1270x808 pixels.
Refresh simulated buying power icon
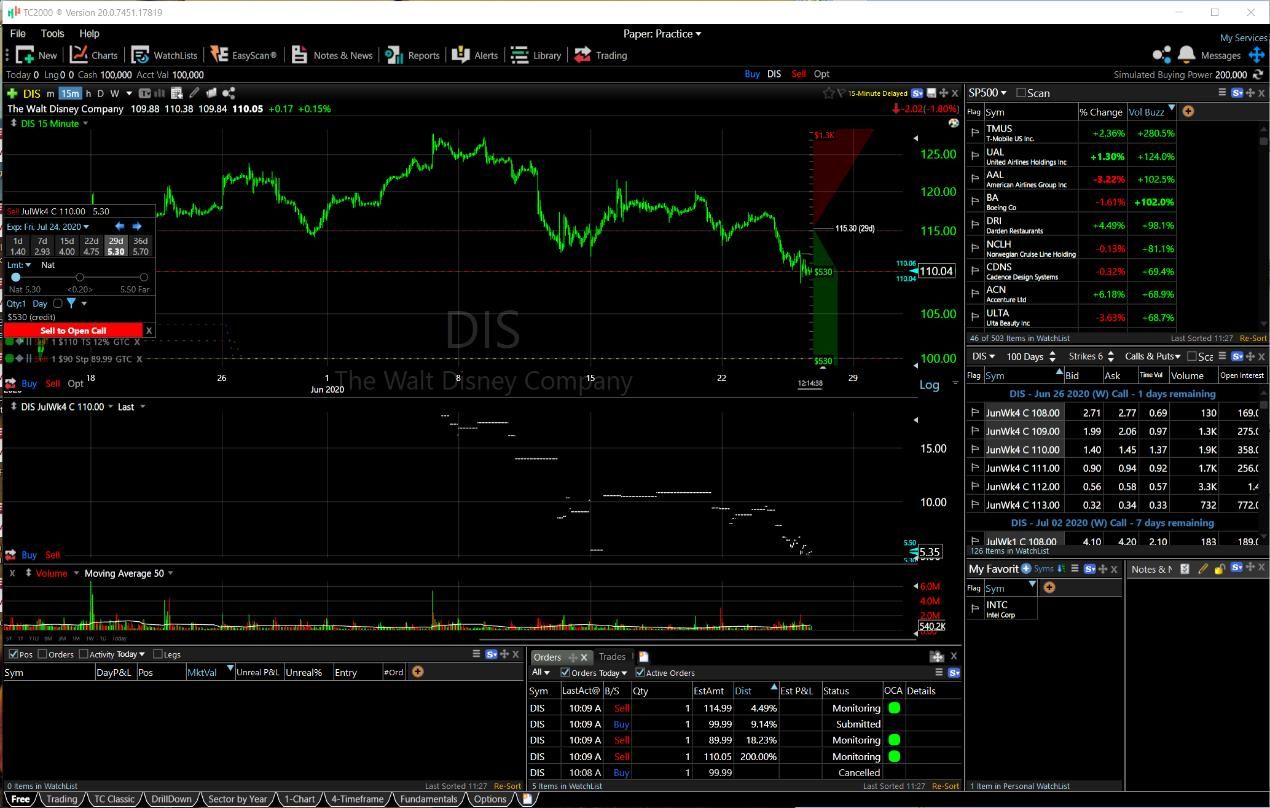[x=1256, y=74]
